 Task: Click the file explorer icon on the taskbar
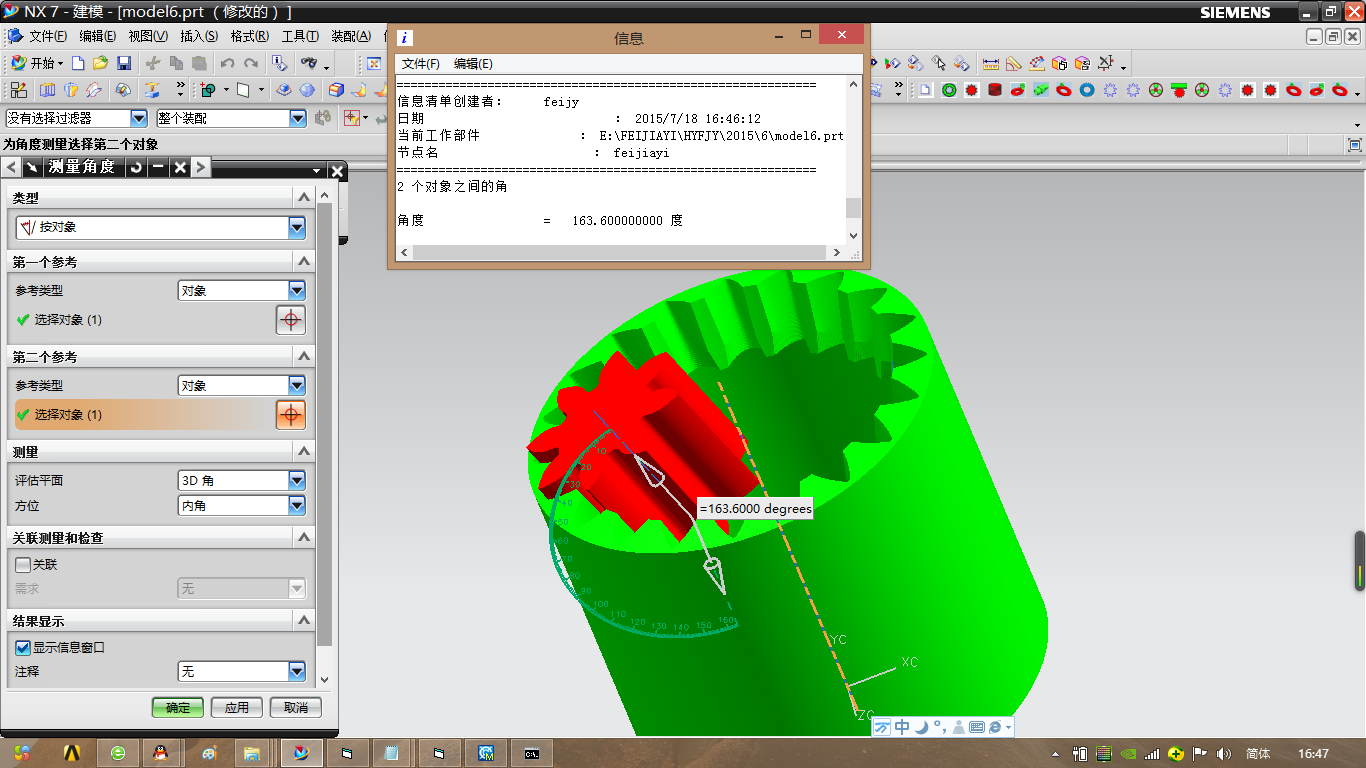click(x=252, y=753)
